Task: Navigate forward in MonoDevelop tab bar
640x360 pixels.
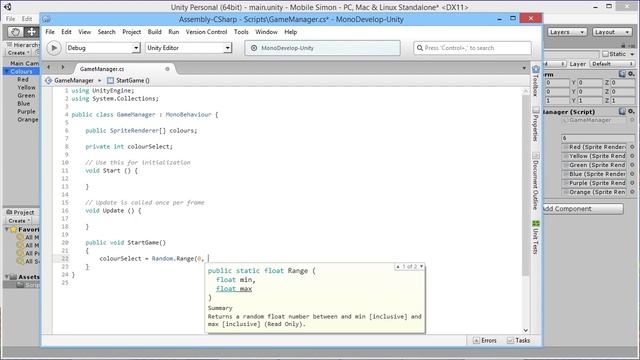Action: coord(63,67)
